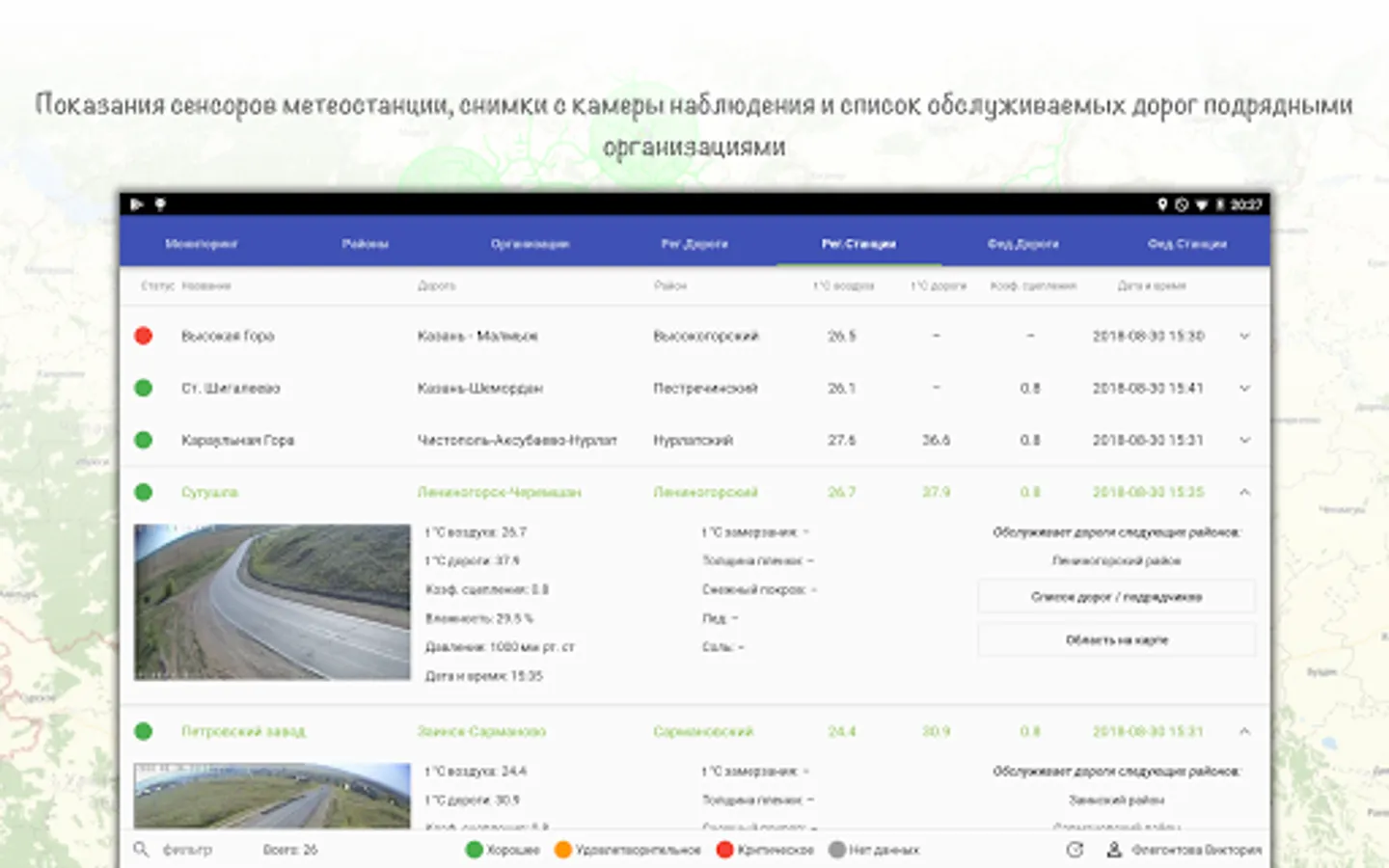This screenshot has width=1389, height=868.
Task: Click the gray Нет данных legend dot
Action: [837, 850]
